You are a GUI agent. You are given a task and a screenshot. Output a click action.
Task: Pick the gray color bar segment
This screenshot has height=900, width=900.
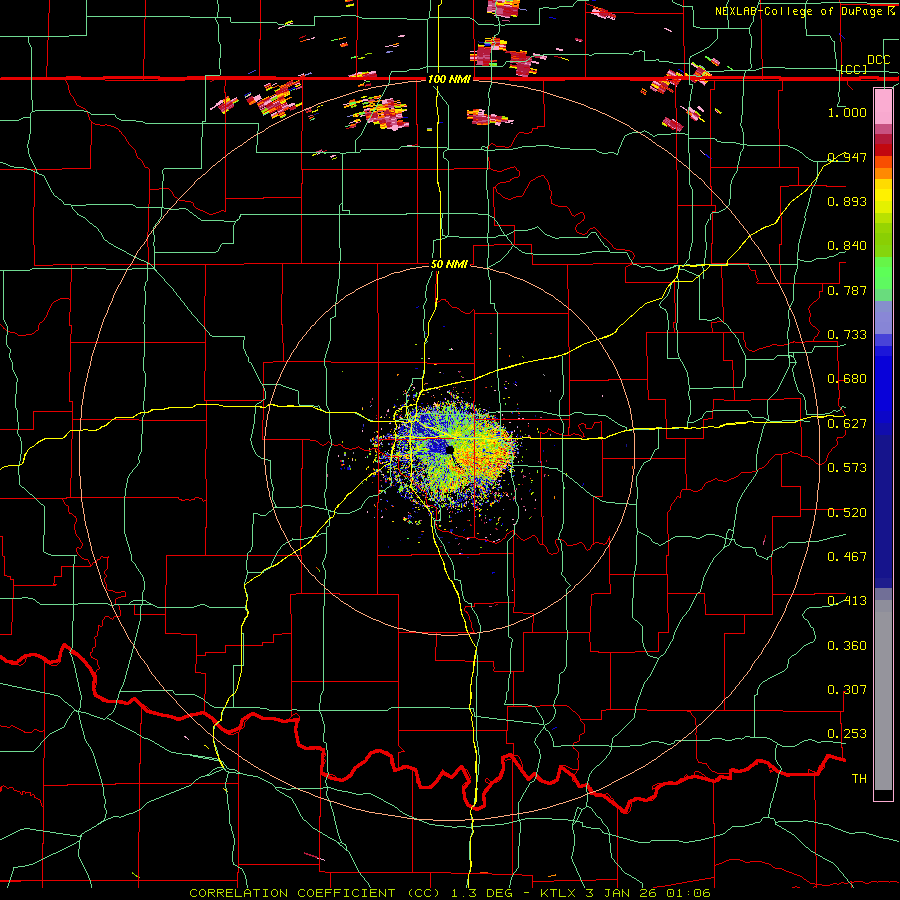coord(883,695)
